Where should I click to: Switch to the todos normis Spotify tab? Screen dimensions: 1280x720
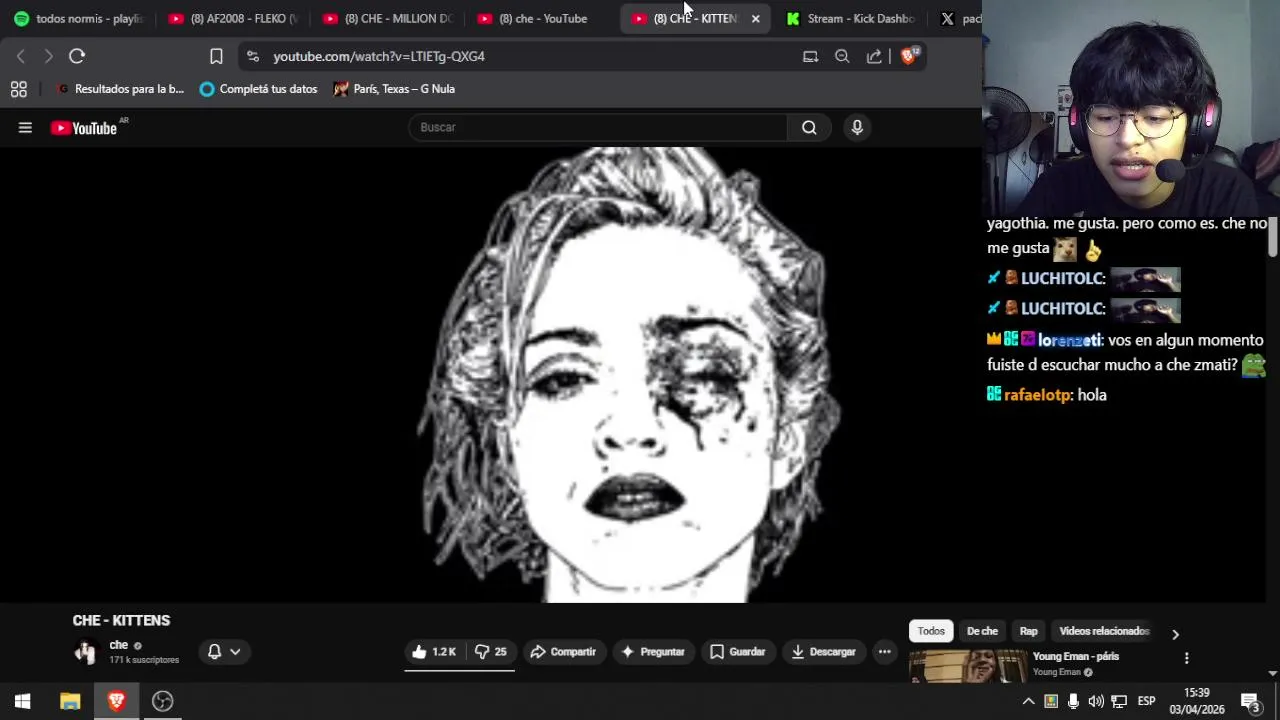click(x=79, y=18)
